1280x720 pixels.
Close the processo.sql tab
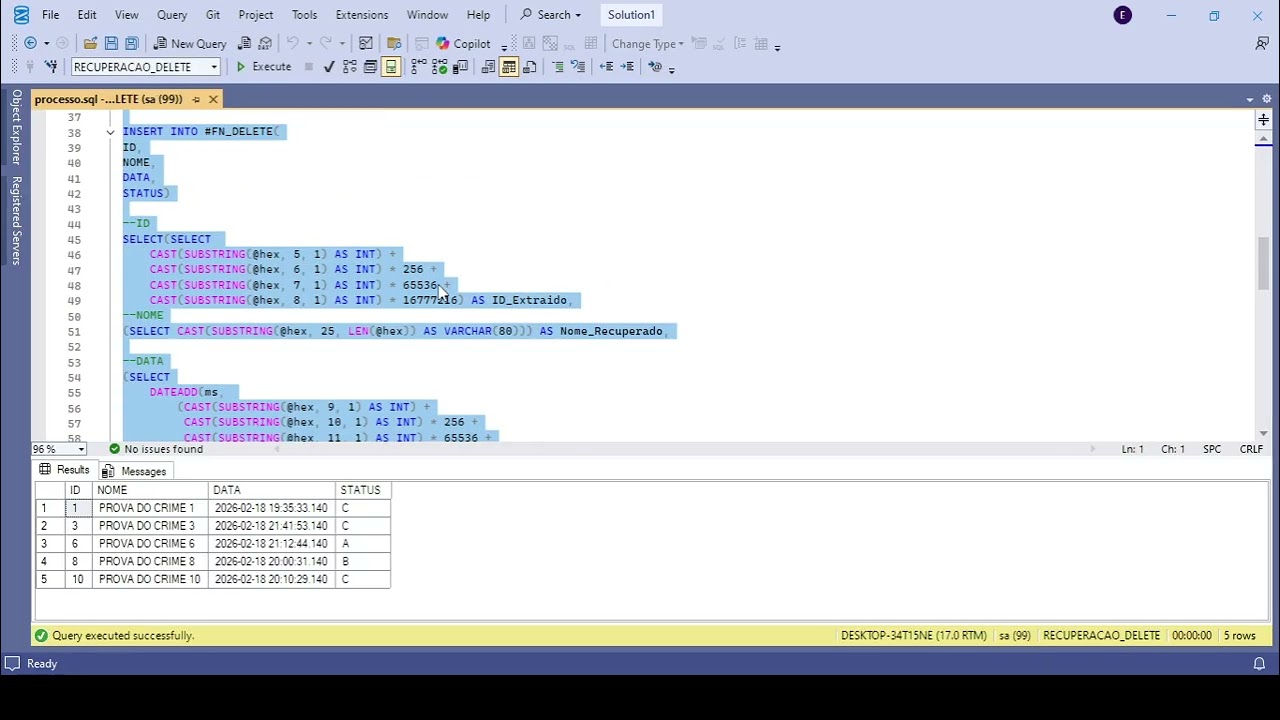[213, 99]
